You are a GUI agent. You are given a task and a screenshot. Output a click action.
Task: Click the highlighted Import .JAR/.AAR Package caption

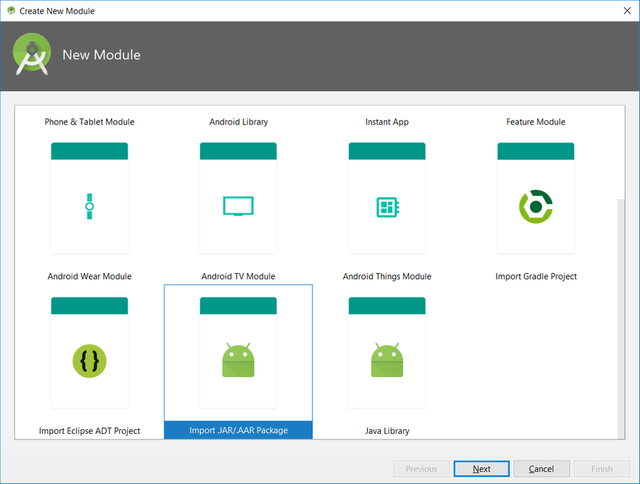pos(238,431)
